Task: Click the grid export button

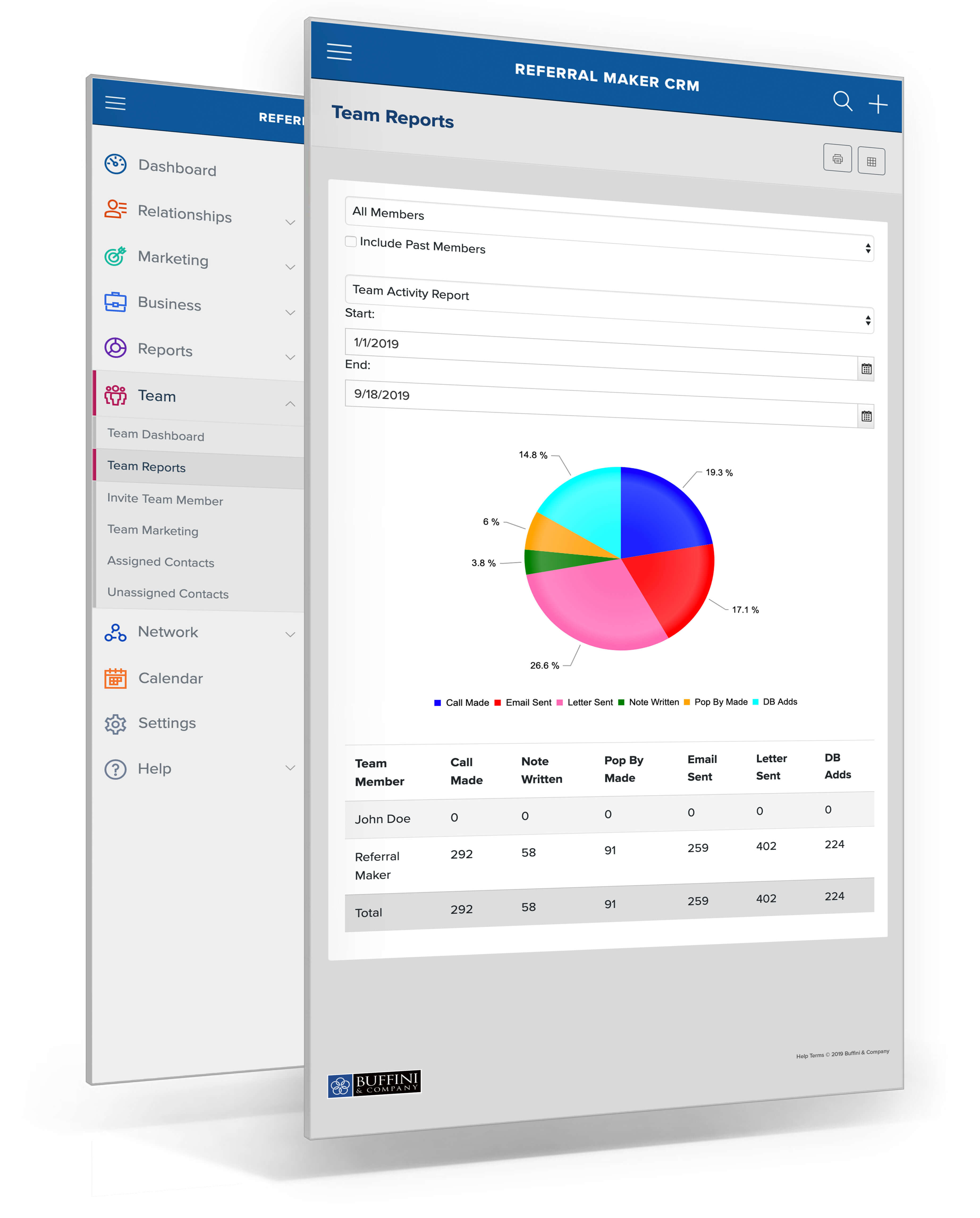Action: coord(871,161)
